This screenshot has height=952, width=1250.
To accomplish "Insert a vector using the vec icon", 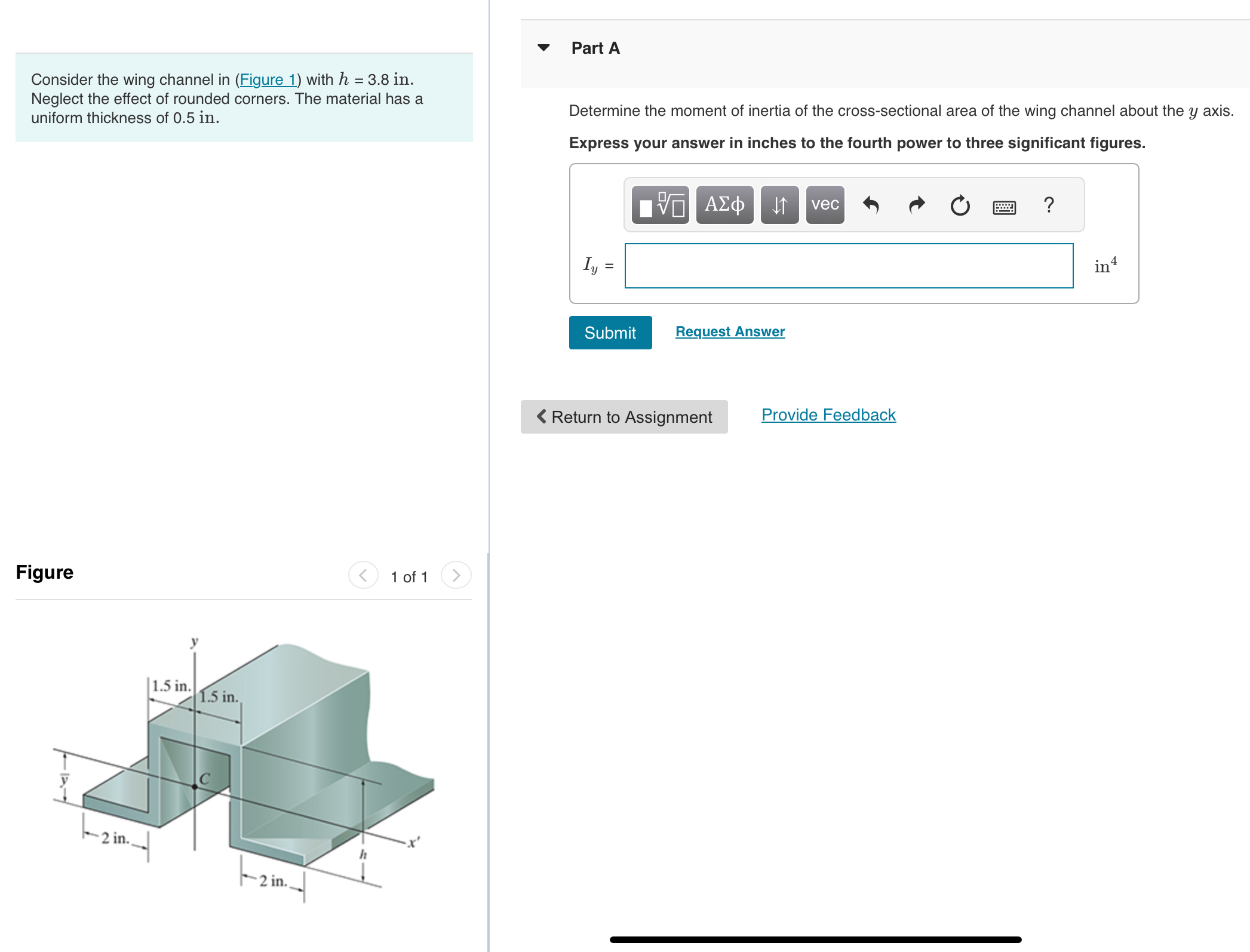I will tap(825, 204).
